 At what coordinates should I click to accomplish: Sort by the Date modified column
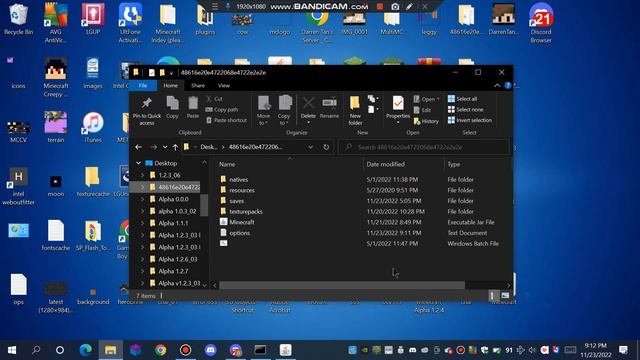click(385, 164)
